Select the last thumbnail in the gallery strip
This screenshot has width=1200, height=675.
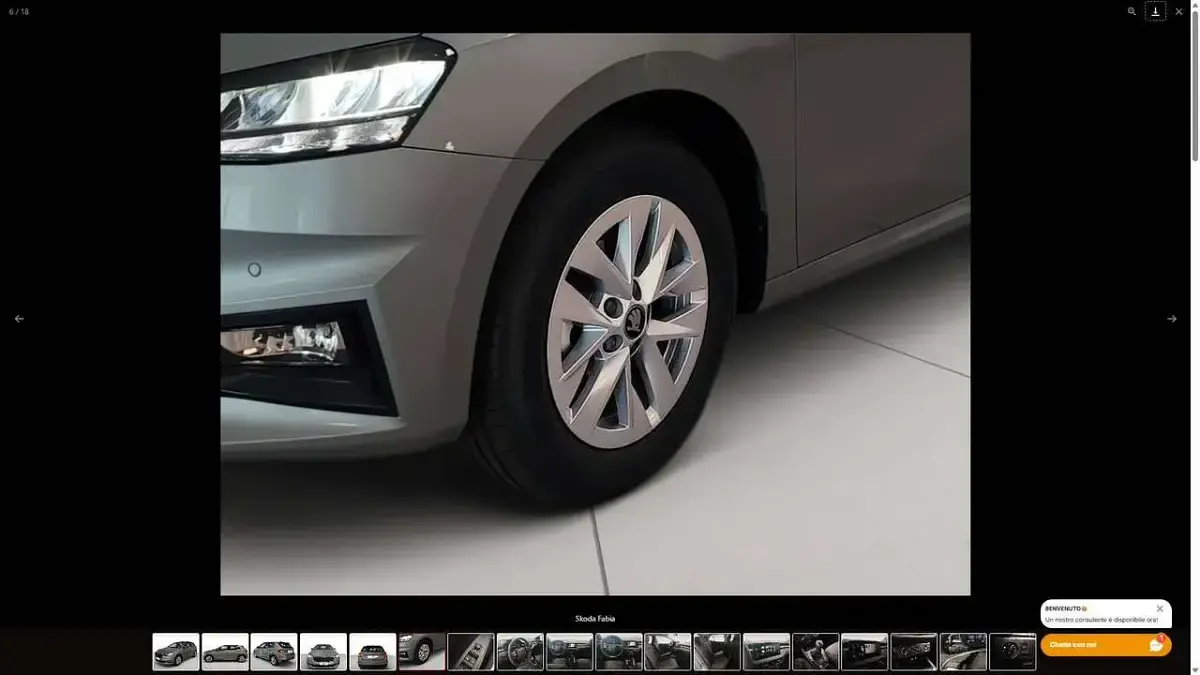1012,652
